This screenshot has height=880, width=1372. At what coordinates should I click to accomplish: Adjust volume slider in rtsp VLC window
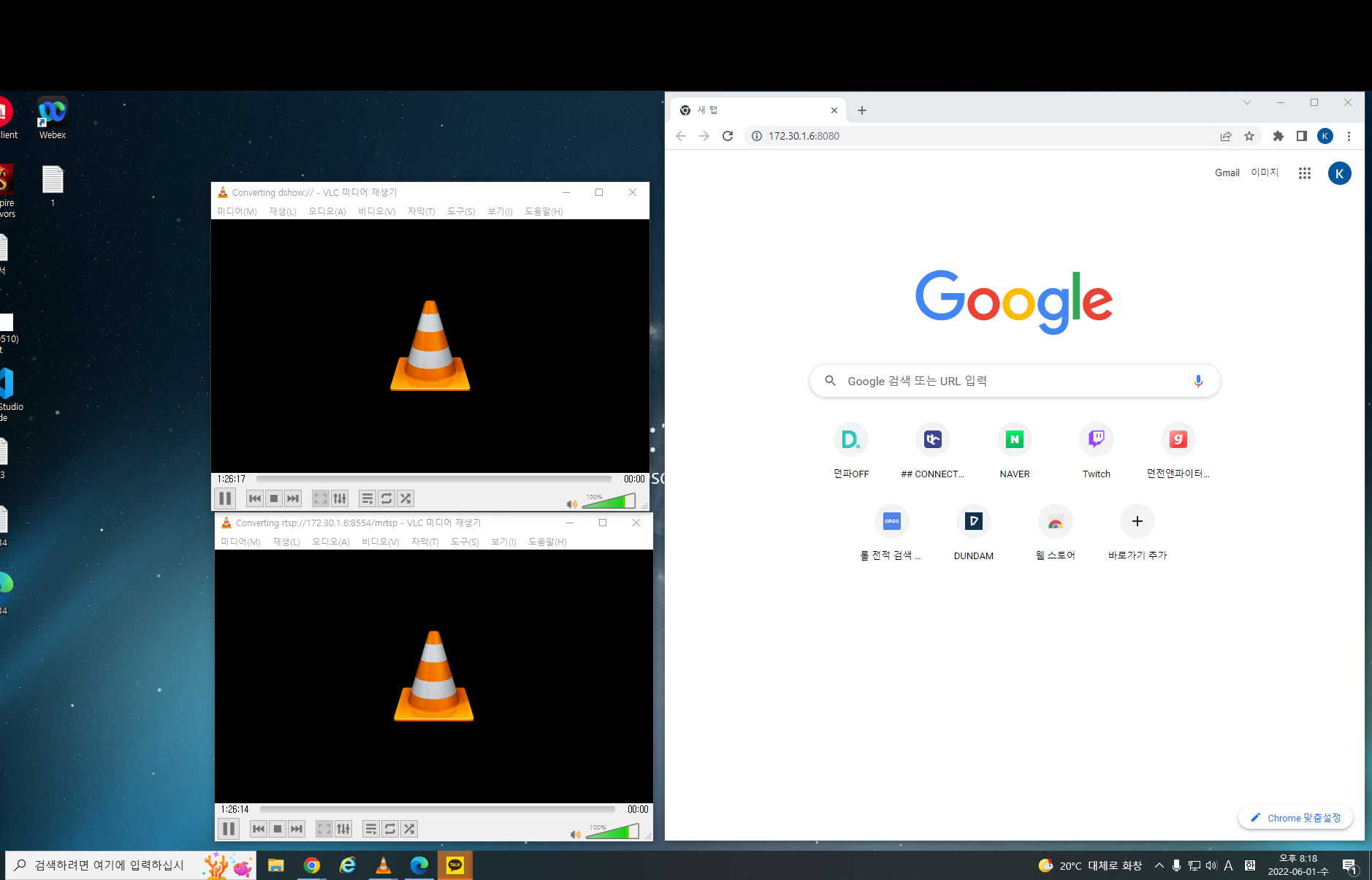point(612,831)
